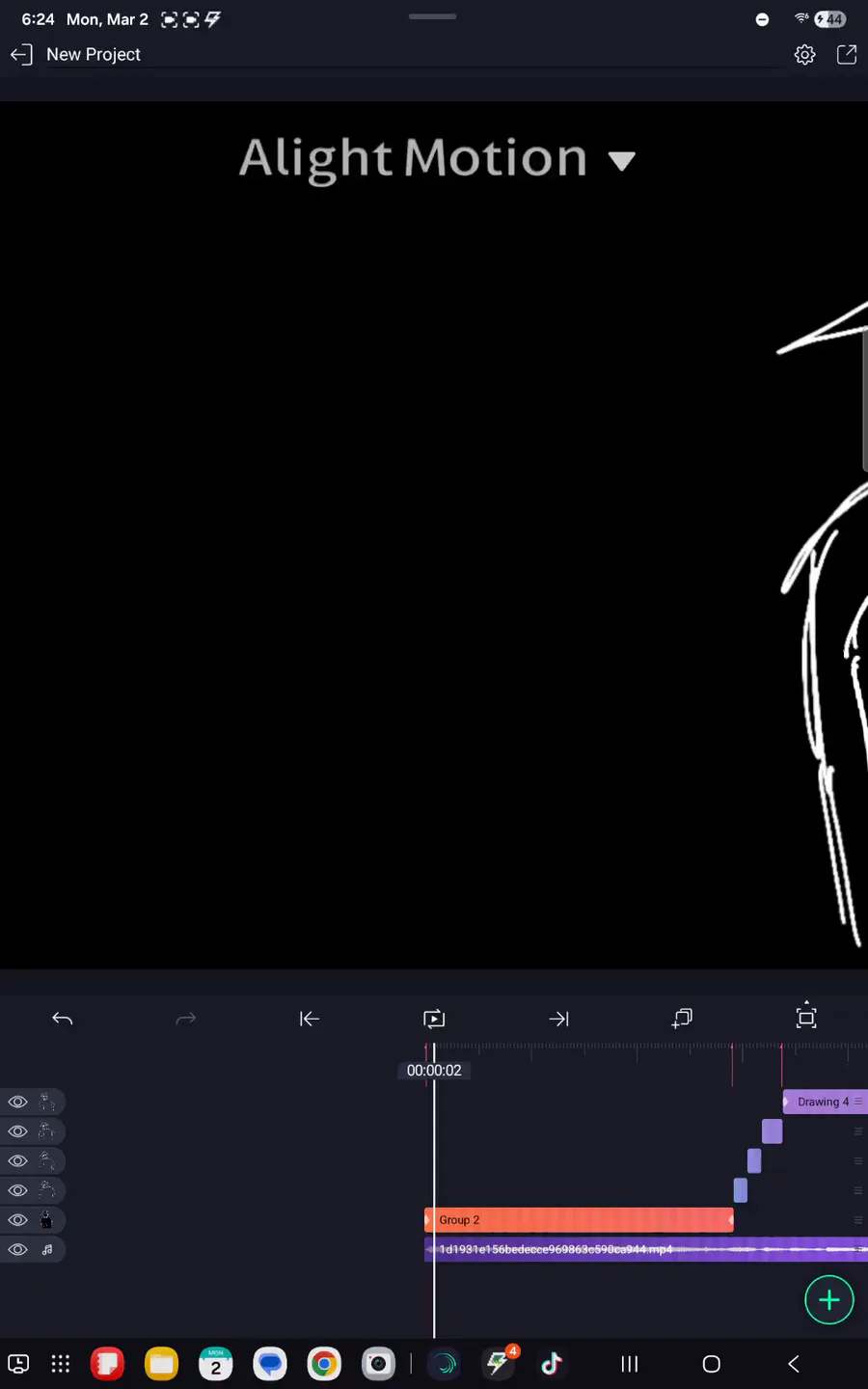The width and height of the screenshot is (868, 1389).
Task: Select the 1d1931e156bedecce969863e590ca944.mp4 audio clip
Action: (646, 1249)
